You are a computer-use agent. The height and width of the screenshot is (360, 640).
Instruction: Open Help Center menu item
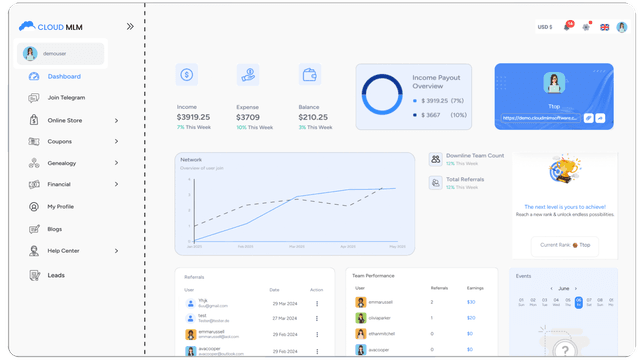click(63, 251)
